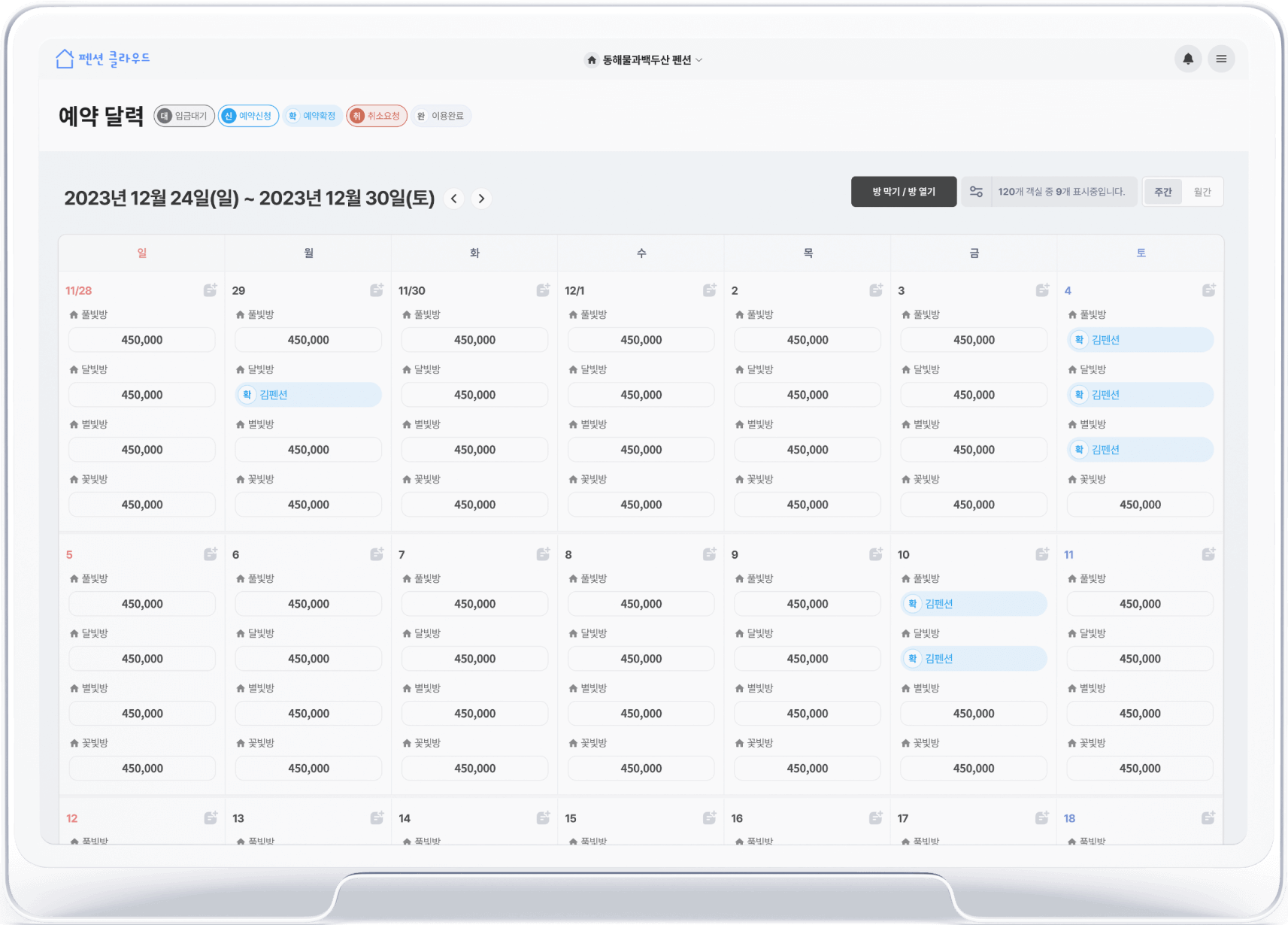
Task: Switch to the 월간 monthly view
Action: click(1202, 192)
